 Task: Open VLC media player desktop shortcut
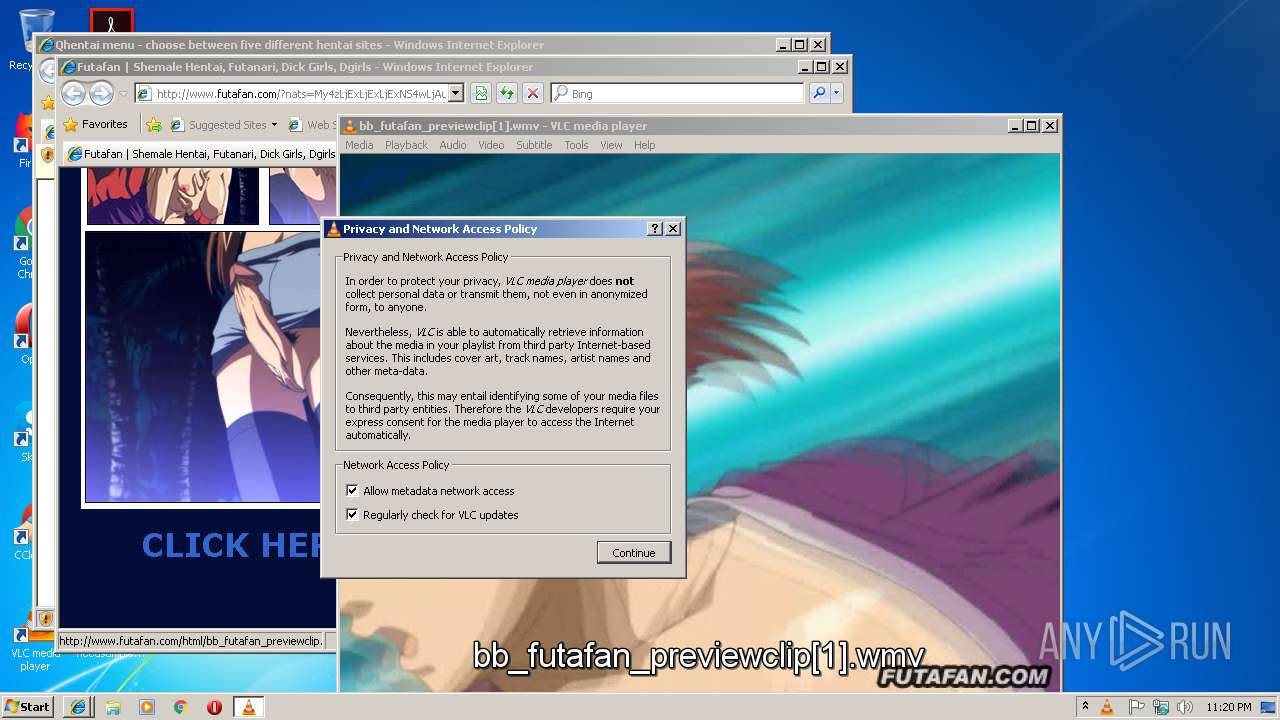click(35, 645)
